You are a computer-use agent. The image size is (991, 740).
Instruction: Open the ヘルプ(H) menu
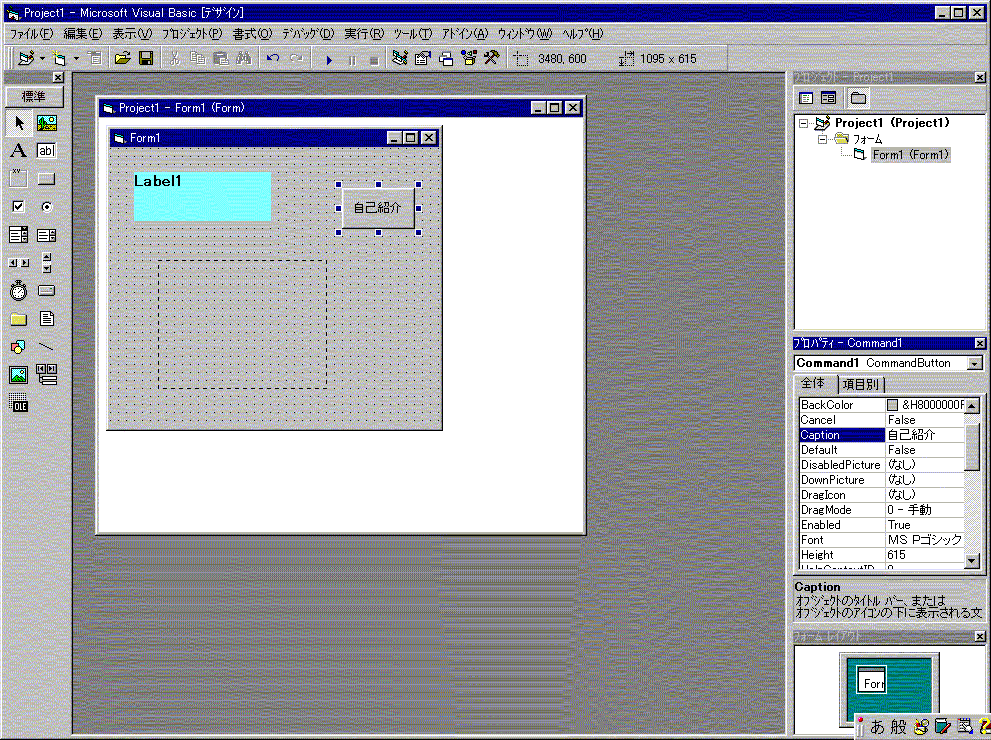point(583,34)
